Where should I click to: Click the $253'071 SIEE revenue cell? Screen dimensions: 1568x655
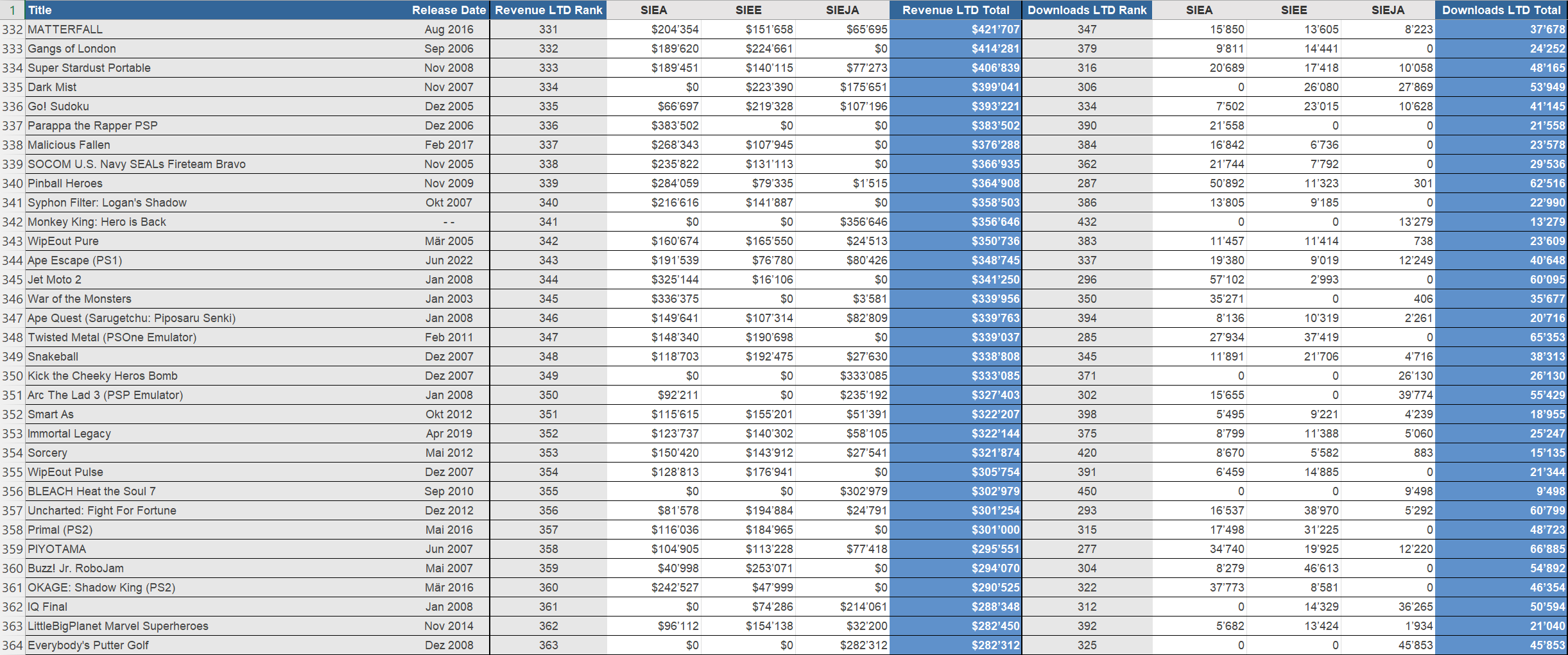pyautogui.click(x=769, y=568)
